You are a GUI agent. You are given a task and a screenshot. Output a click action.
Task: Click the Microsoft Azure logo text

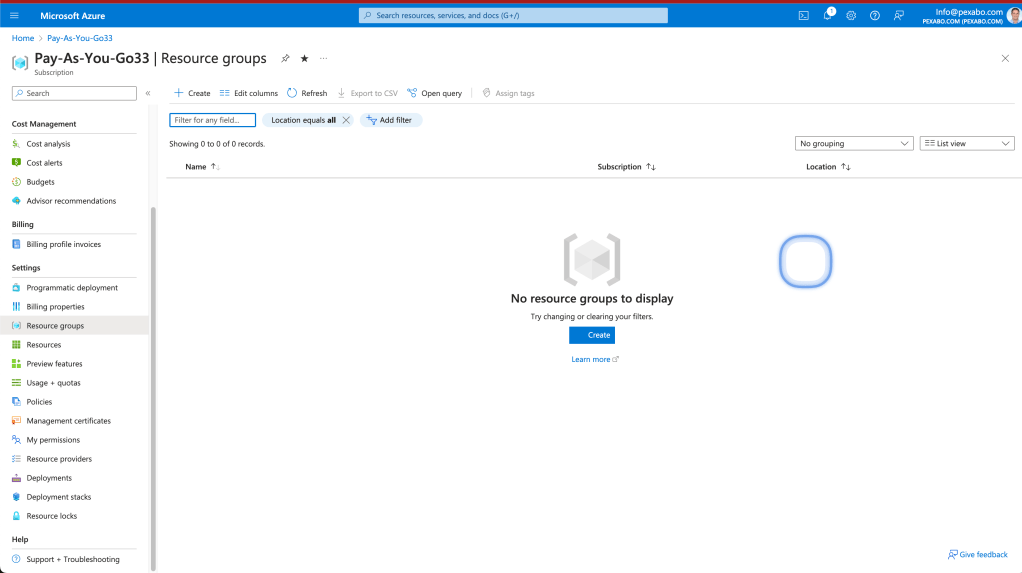tap(72, 16)
